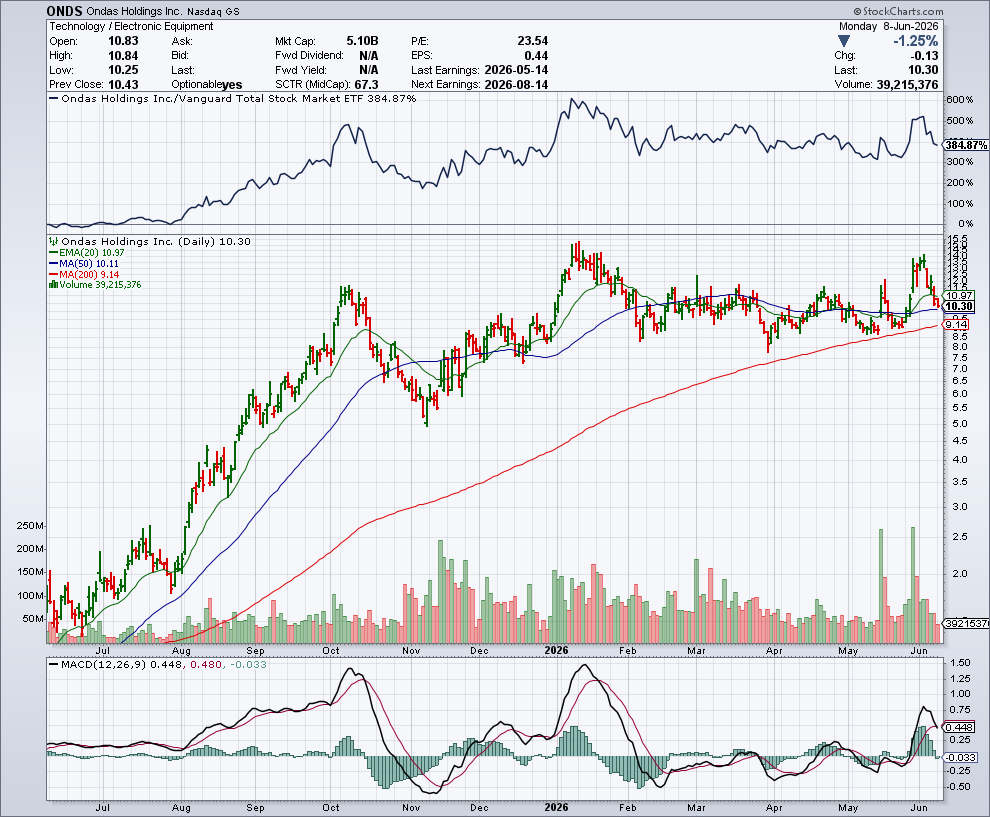Click the Oct label on MACD time axis

(x=331, y=808)
